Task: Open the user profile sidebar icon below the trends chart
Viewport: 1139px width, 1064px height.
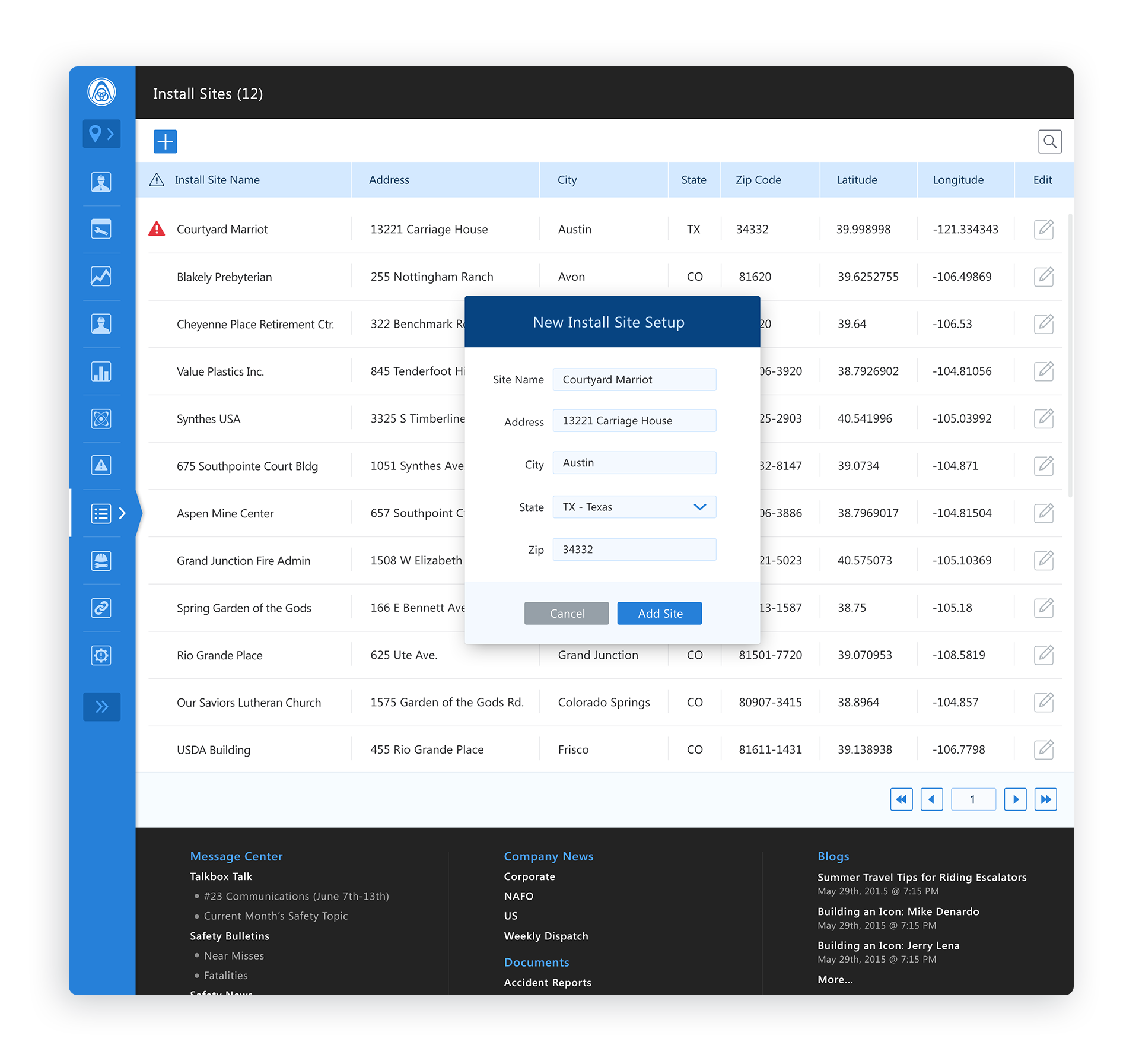Action: [x=101, y=323]
